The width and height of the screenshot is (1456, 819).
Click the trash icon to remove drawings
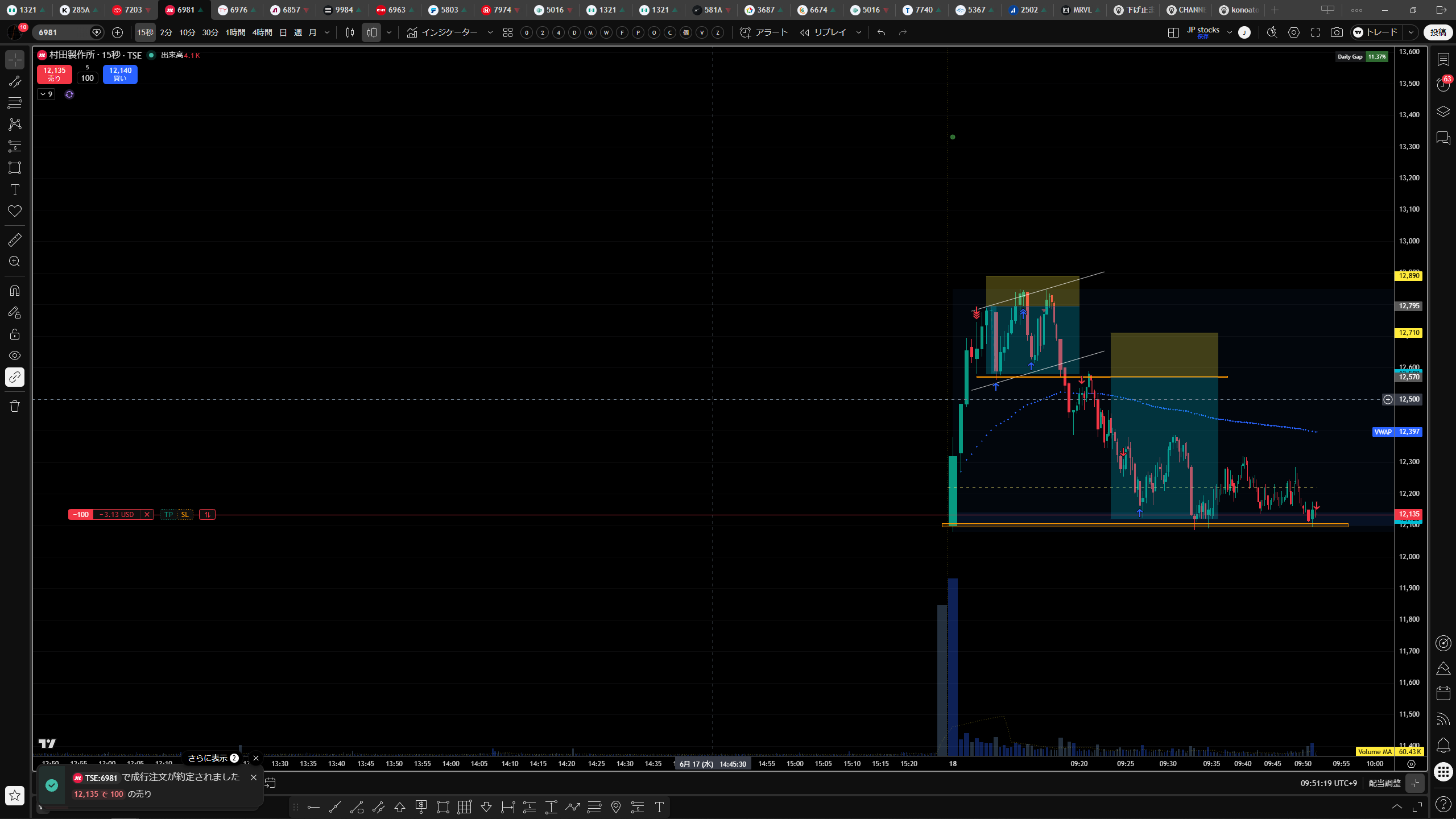pyautogui.click(x=15, y=406)
